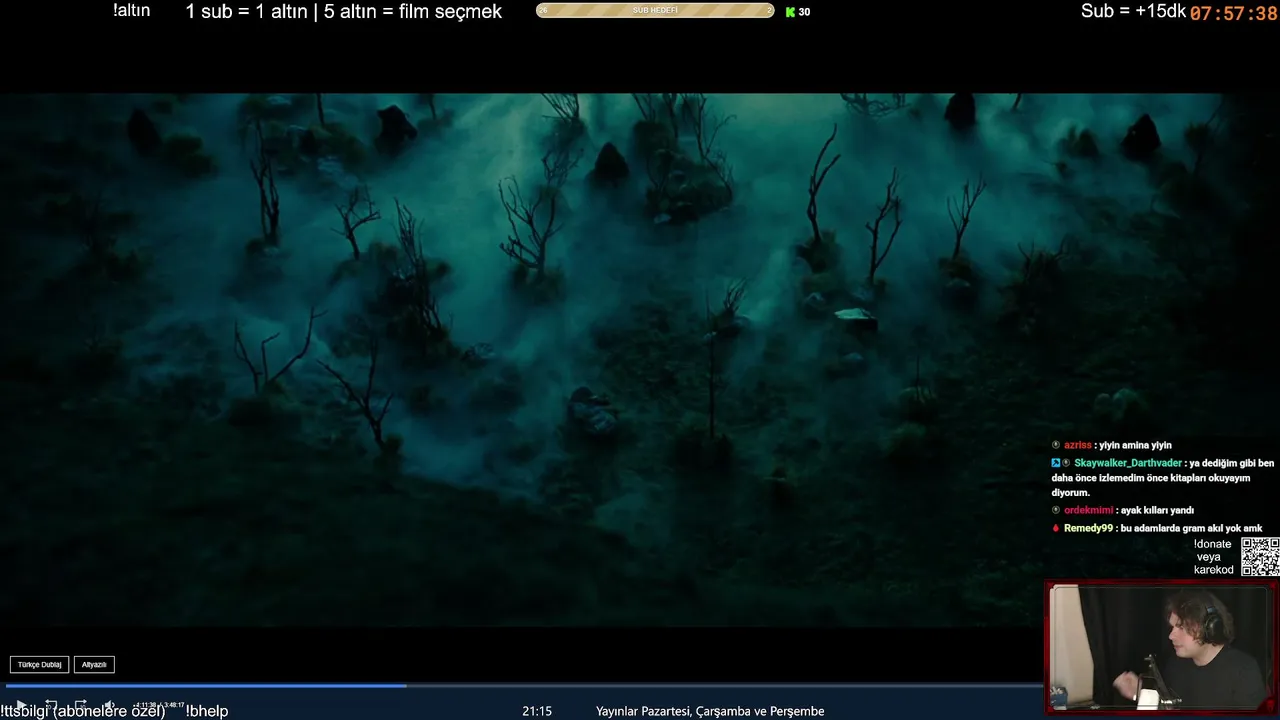Select username Remedy99 in chat
The image size is (1280, 720).
[1088, 528]
